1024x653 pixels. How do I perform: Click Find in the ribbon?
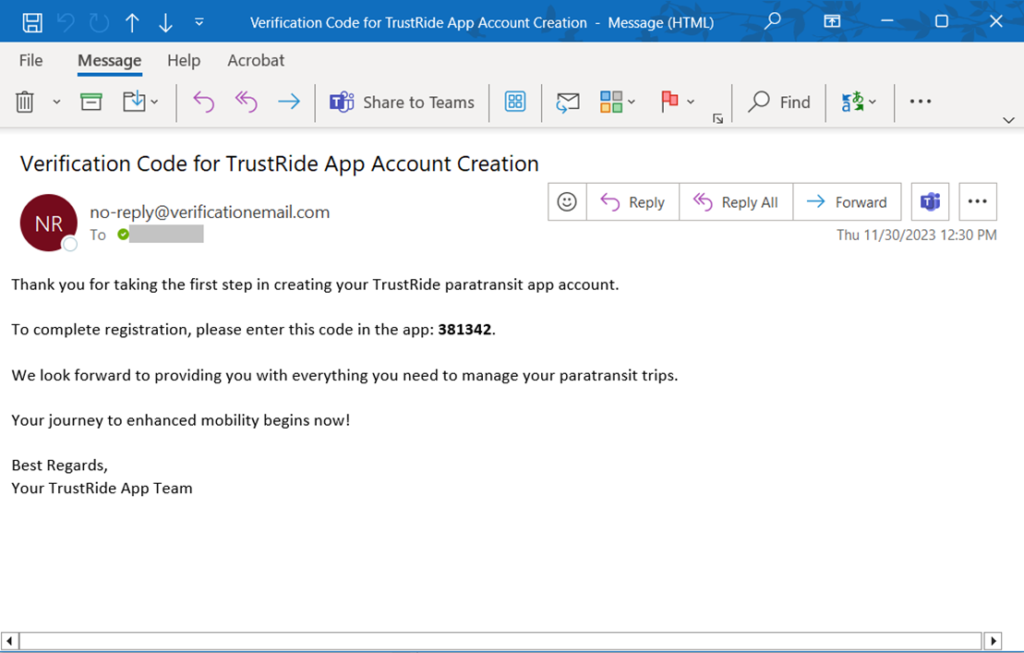click(x=780, y=102)
